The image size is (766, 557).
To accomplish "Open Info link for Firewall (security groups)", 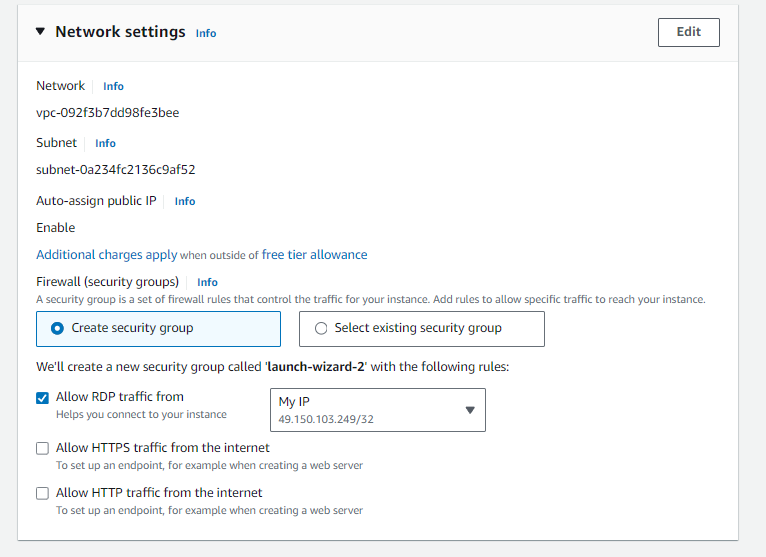I will pos(207,282).
